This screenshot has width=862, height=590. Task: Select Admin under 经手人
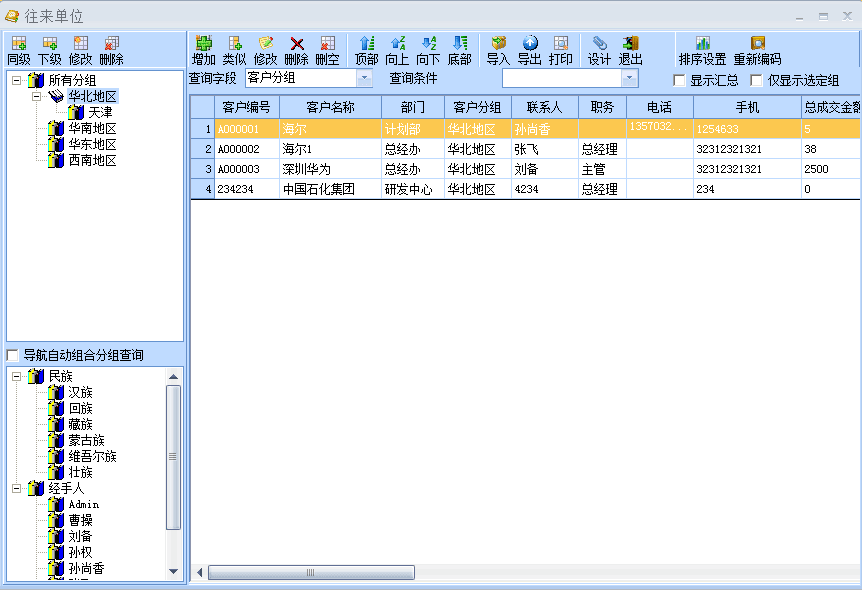click(84, 504)
